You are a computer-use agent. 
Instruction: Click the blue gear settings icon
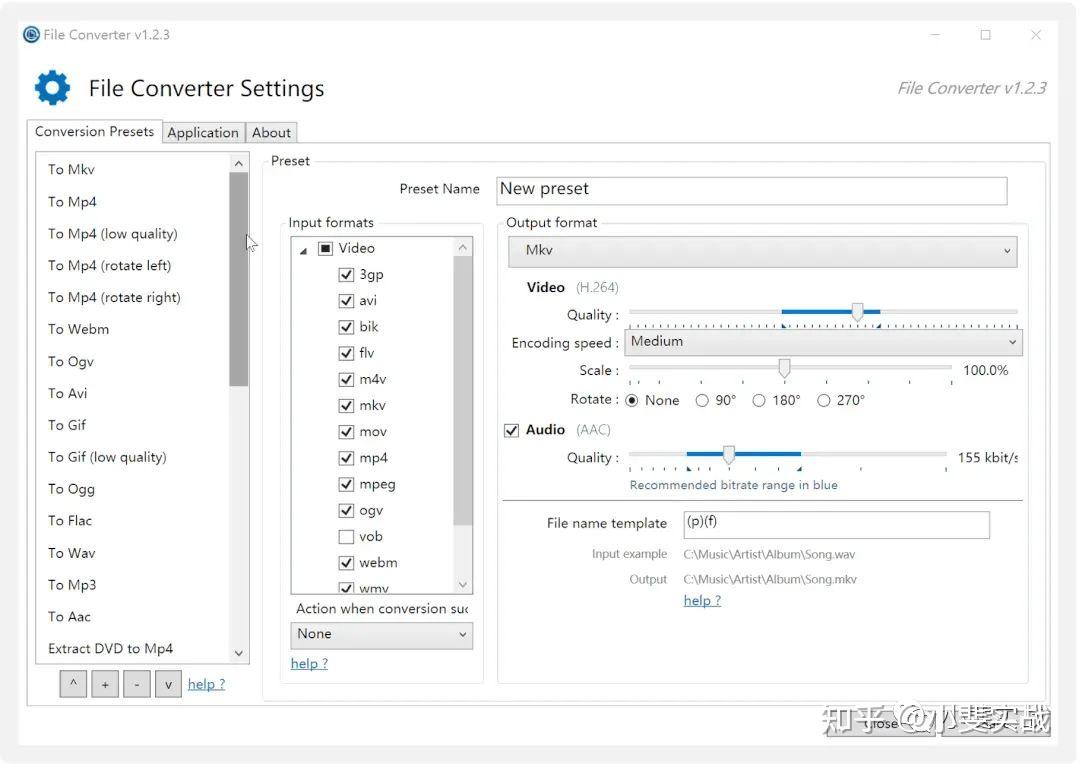(x=52, y=88)
